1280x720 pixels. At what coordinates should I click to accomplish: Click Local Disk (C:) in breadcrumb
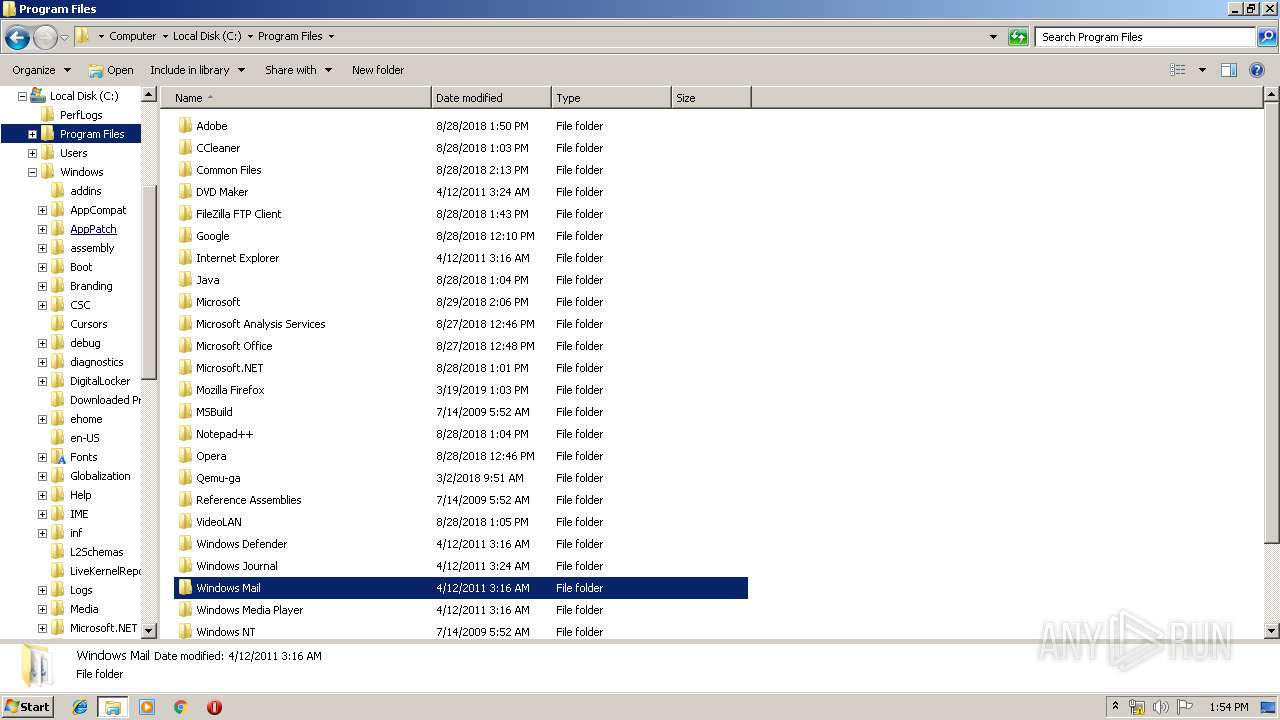coord(207,36)
